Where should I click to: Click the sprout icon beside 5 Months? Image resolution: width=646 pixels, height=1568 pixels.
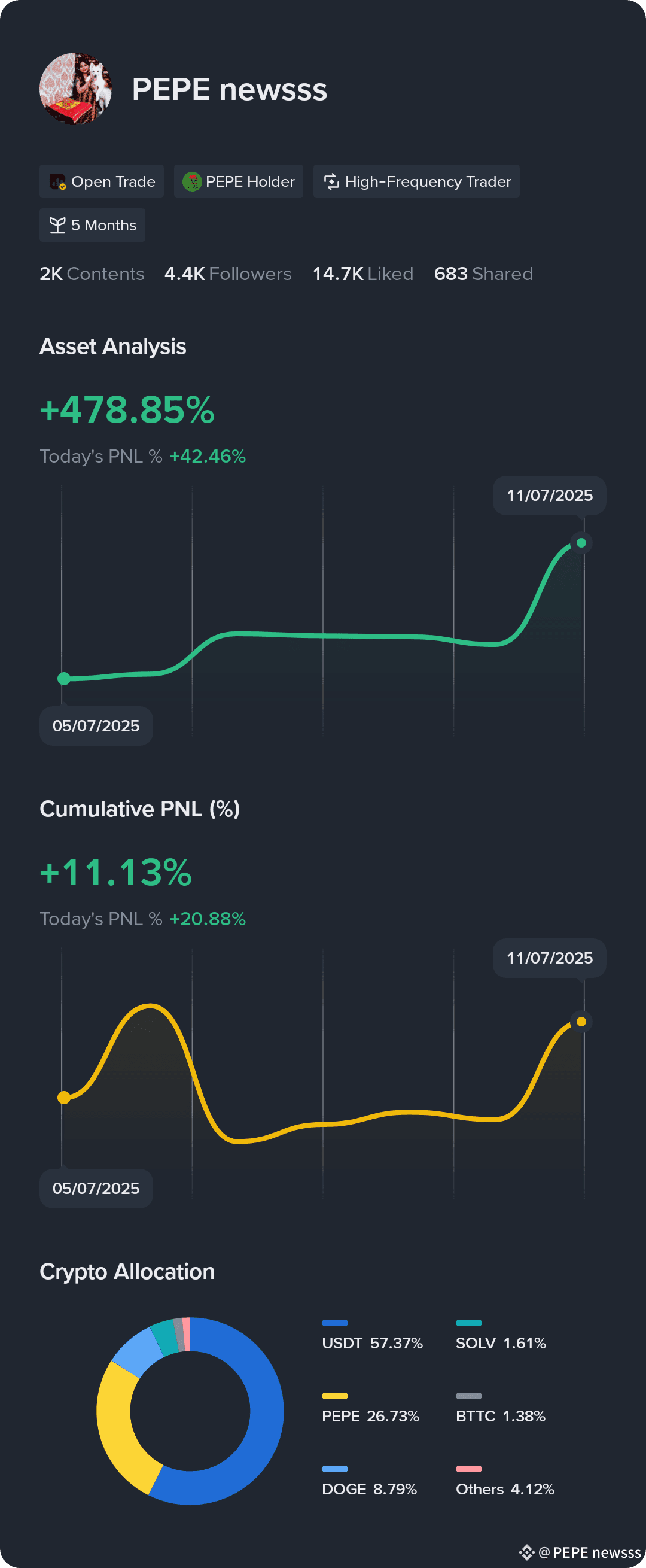tap(57, 225)
